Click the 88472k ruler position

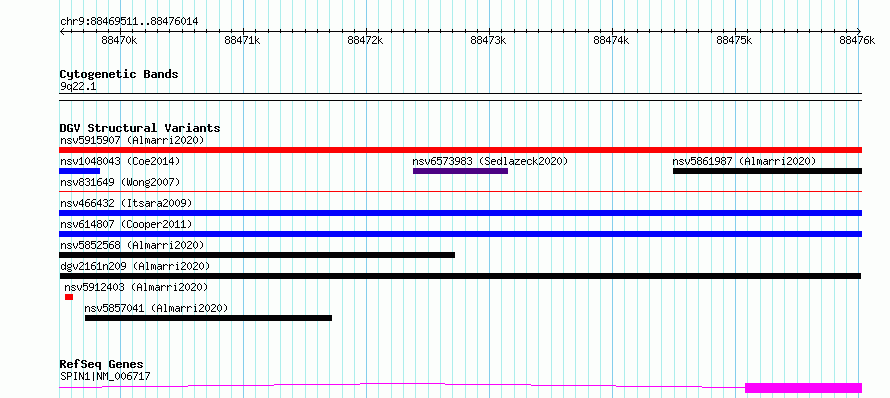366,40
